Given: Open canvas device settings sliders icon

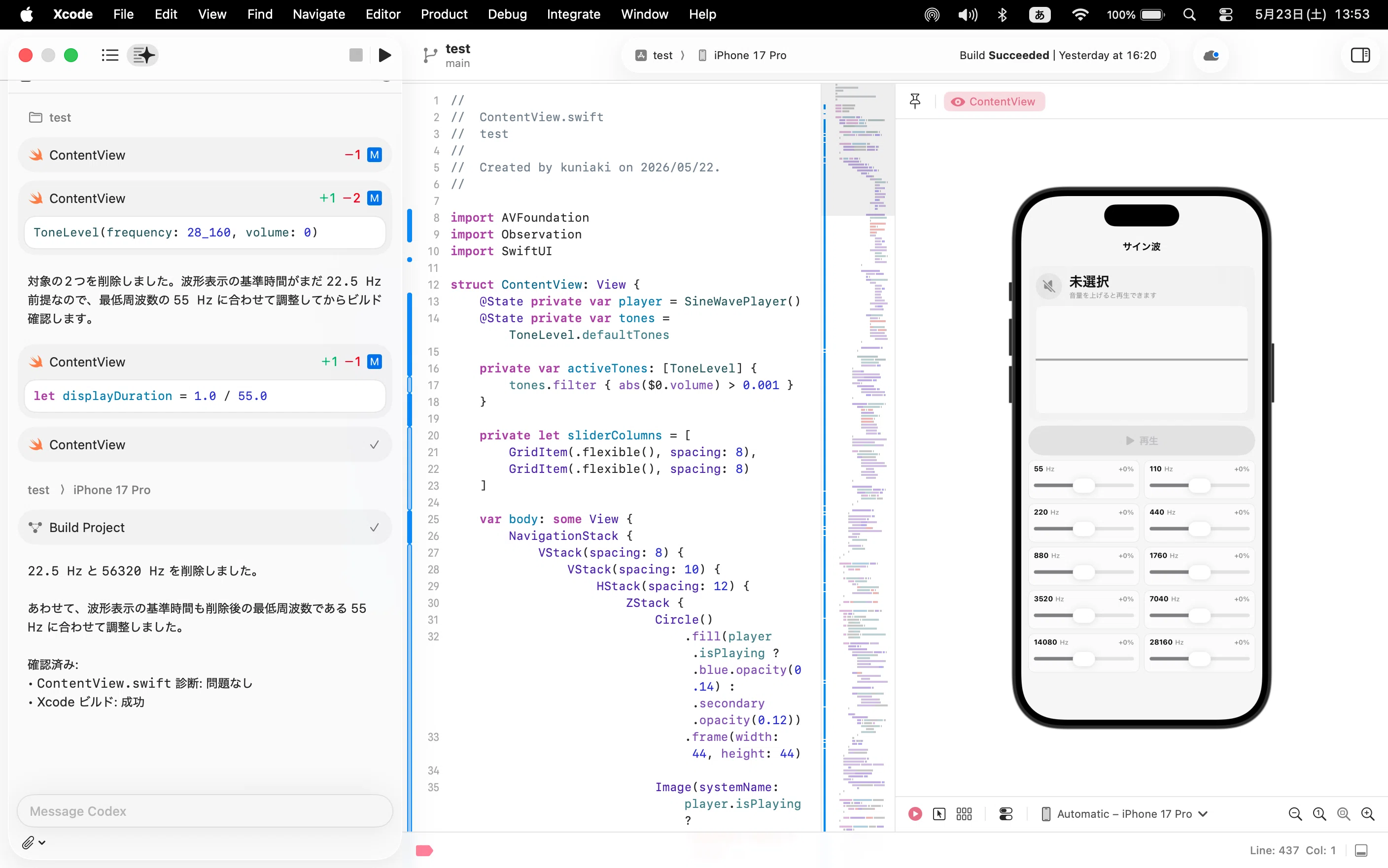Looking at the screenshot, I should (1006, 813).
